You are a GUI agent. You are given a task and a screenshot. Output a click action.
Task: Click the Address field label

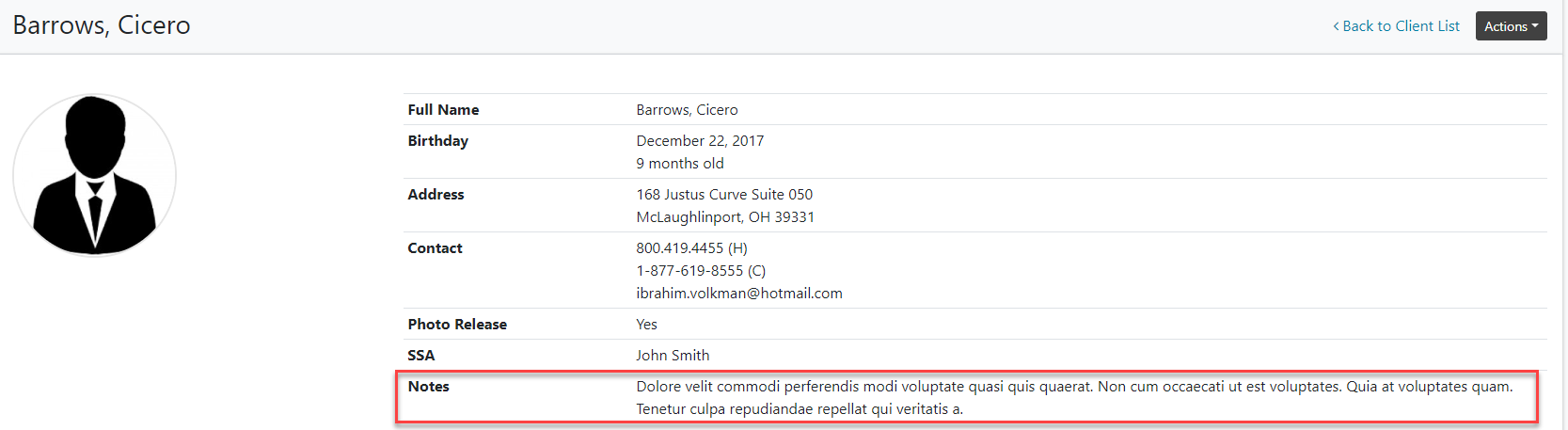point(436,195)
